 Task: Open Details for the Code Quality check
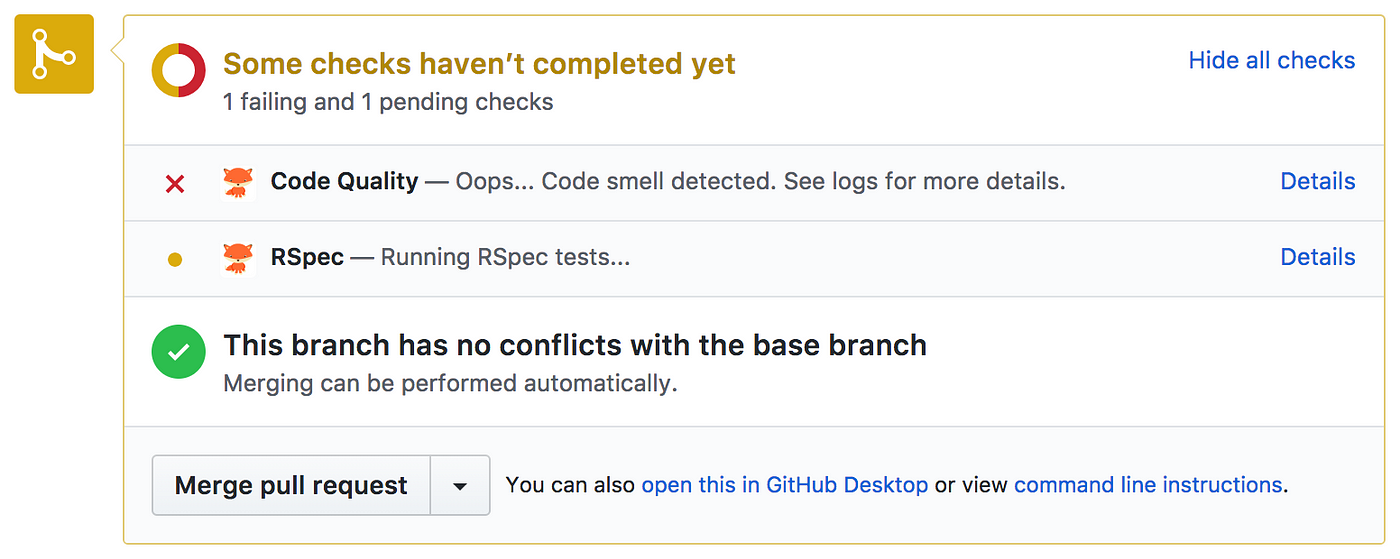[1318, 181]
